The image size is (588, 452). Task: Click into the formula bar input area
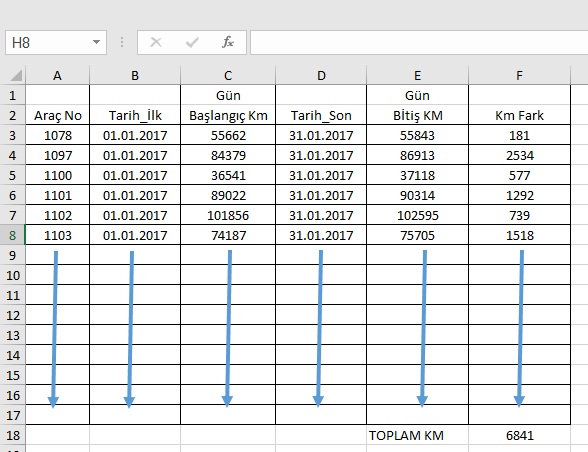point(419,42)
